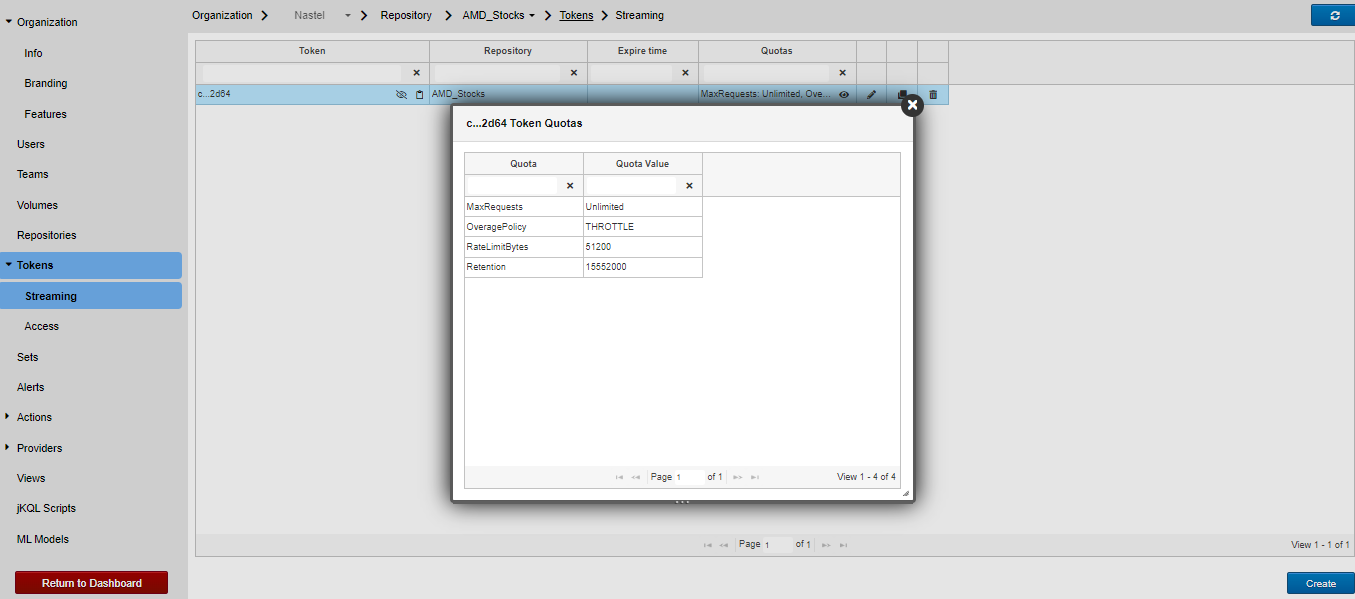Select the OveragePolicy THROTTLE value cell
The height and width of the screenshot is (599, 1355).
(643, 227)
